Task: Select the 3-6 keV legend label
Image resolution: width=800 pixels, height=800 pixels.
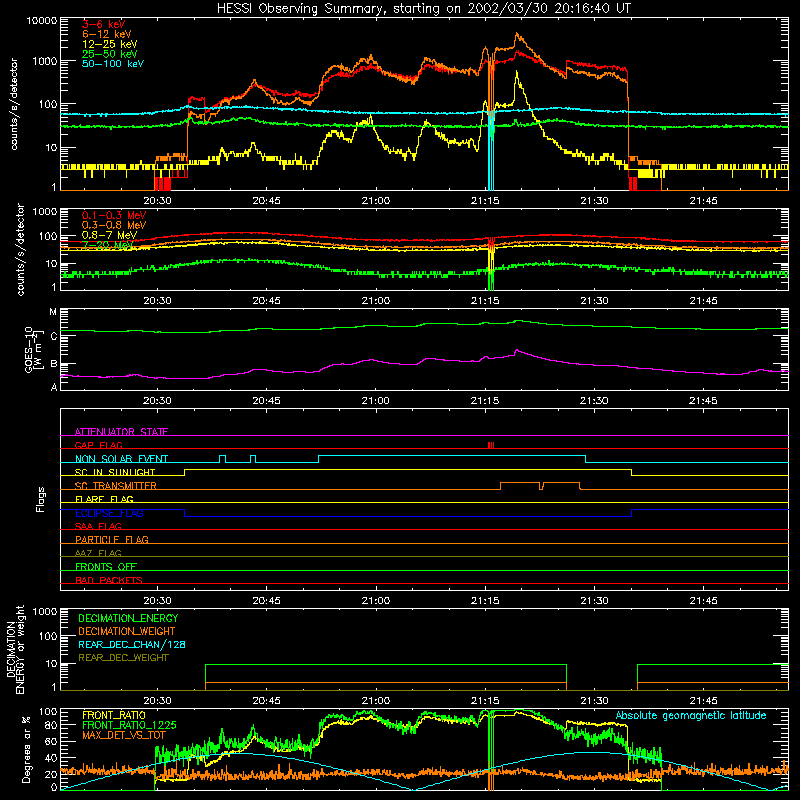Action: click(104, 24)
